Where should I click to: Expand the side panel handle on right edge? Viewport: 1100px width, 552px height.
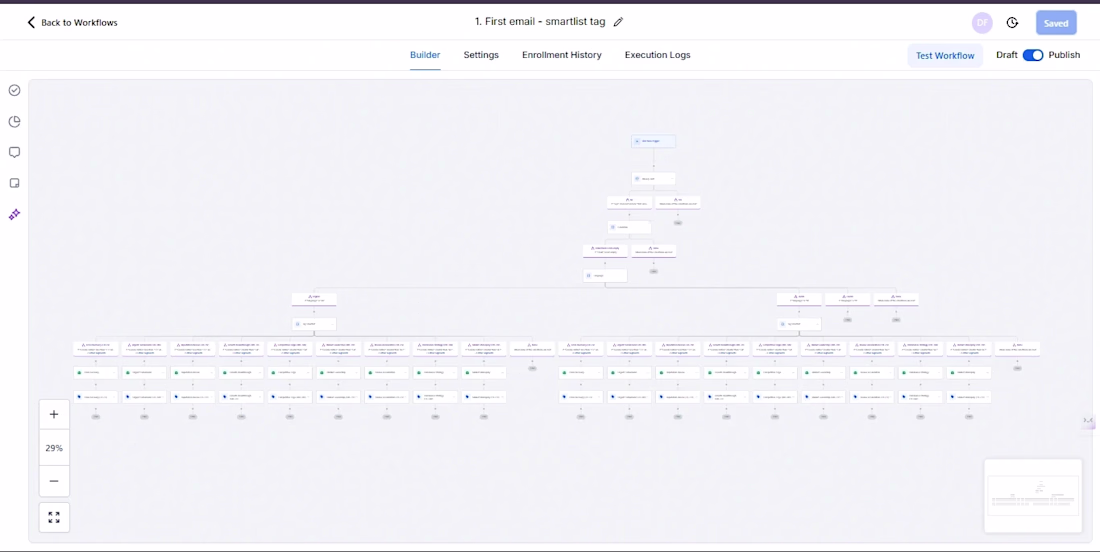(x=1088, y=420)
